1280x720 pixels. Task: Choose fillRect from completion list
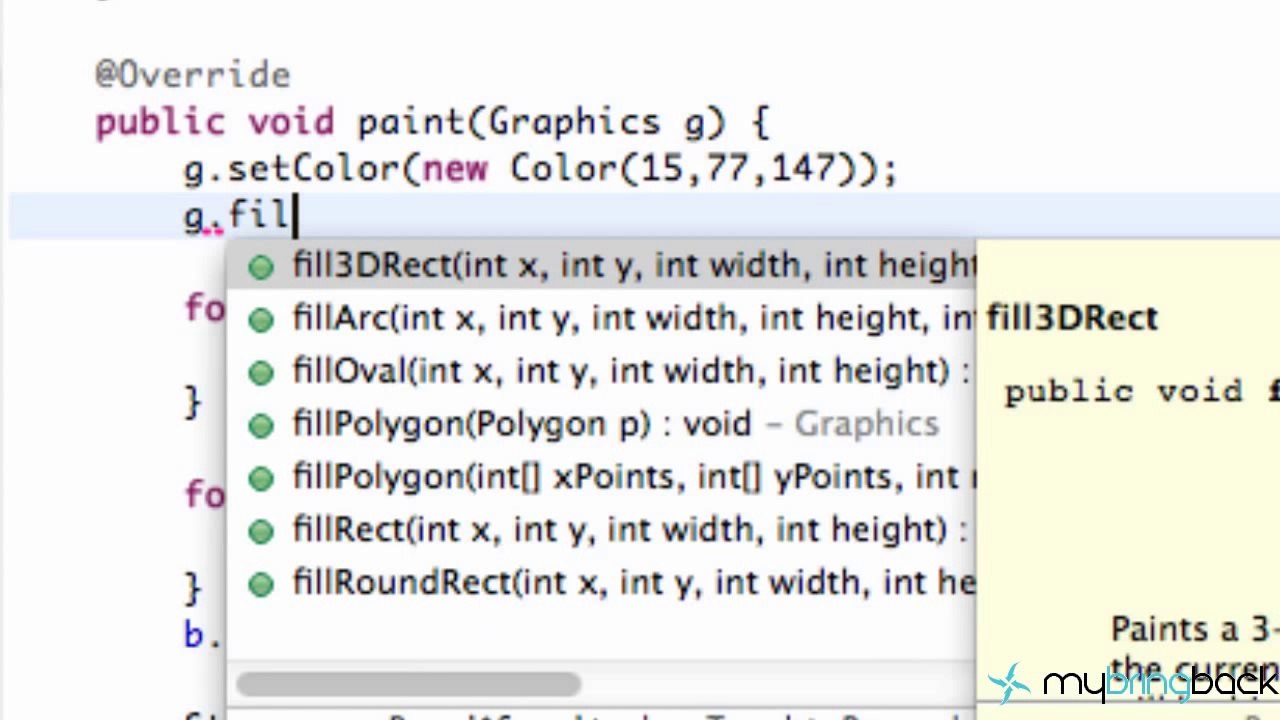[x=600, y=530]
